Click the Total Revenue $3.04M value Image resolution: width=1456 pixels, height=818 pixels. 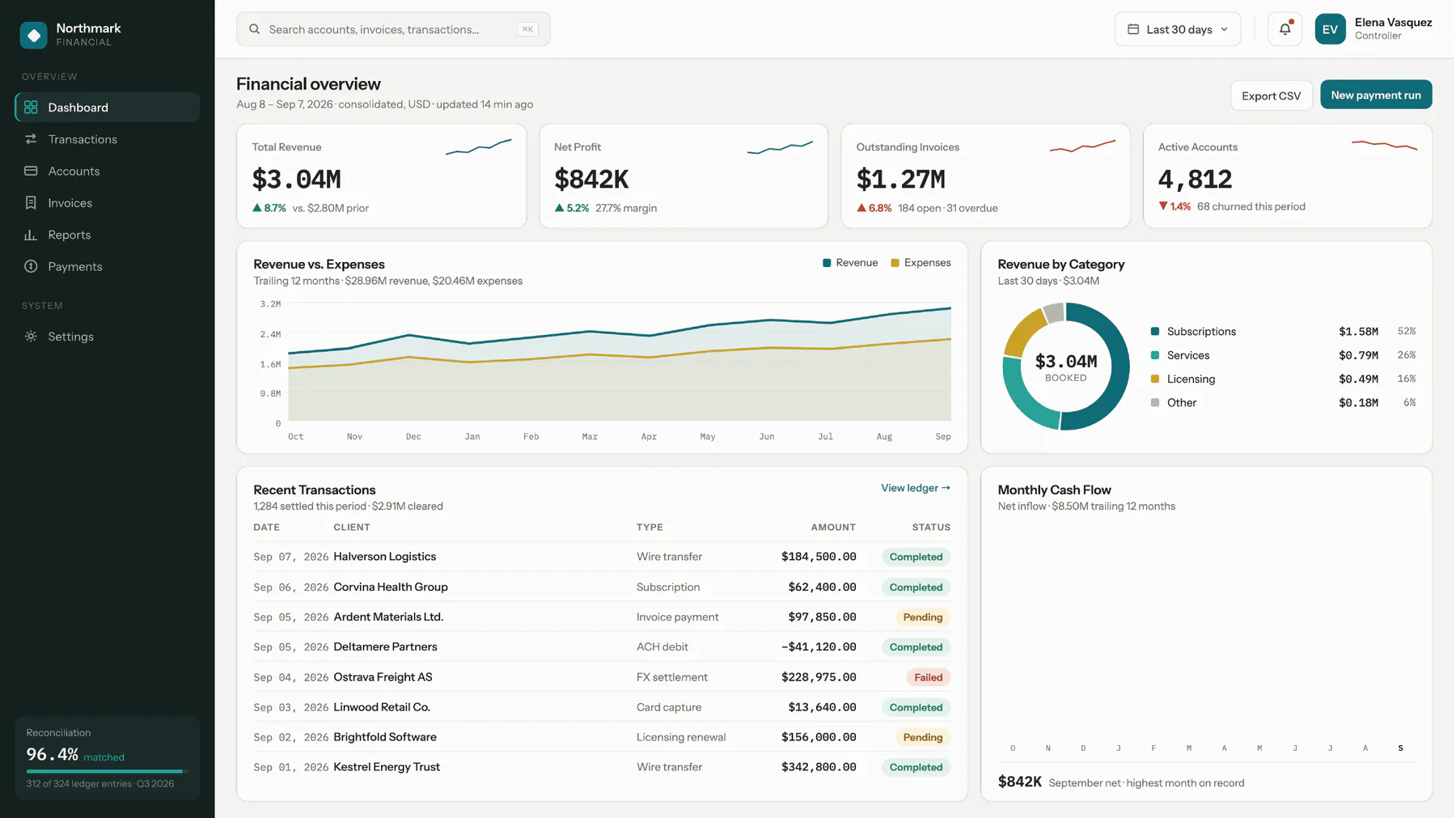(296, 179)
